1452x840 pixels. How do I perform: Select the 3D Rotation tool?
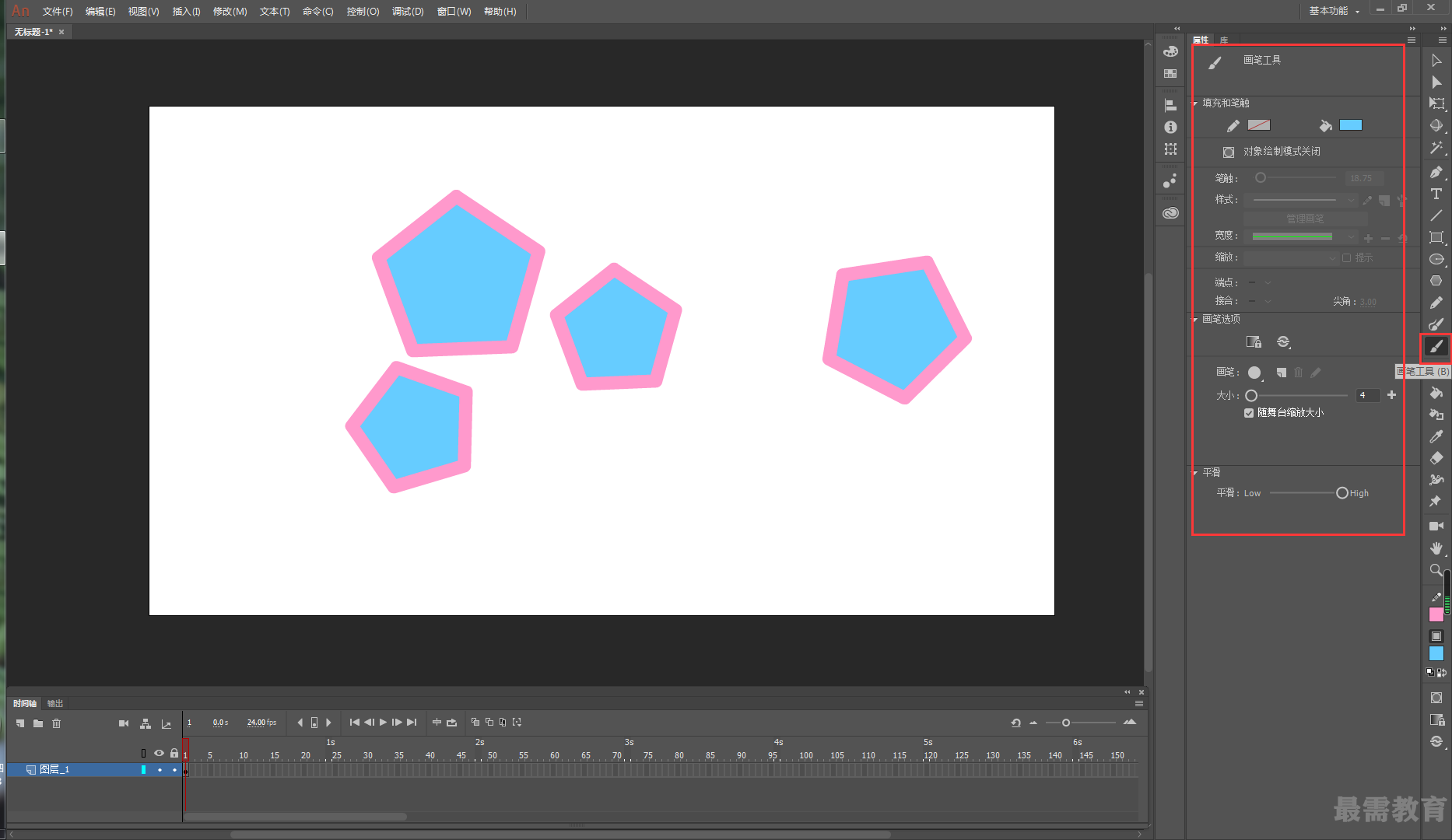coord(1436,125)
